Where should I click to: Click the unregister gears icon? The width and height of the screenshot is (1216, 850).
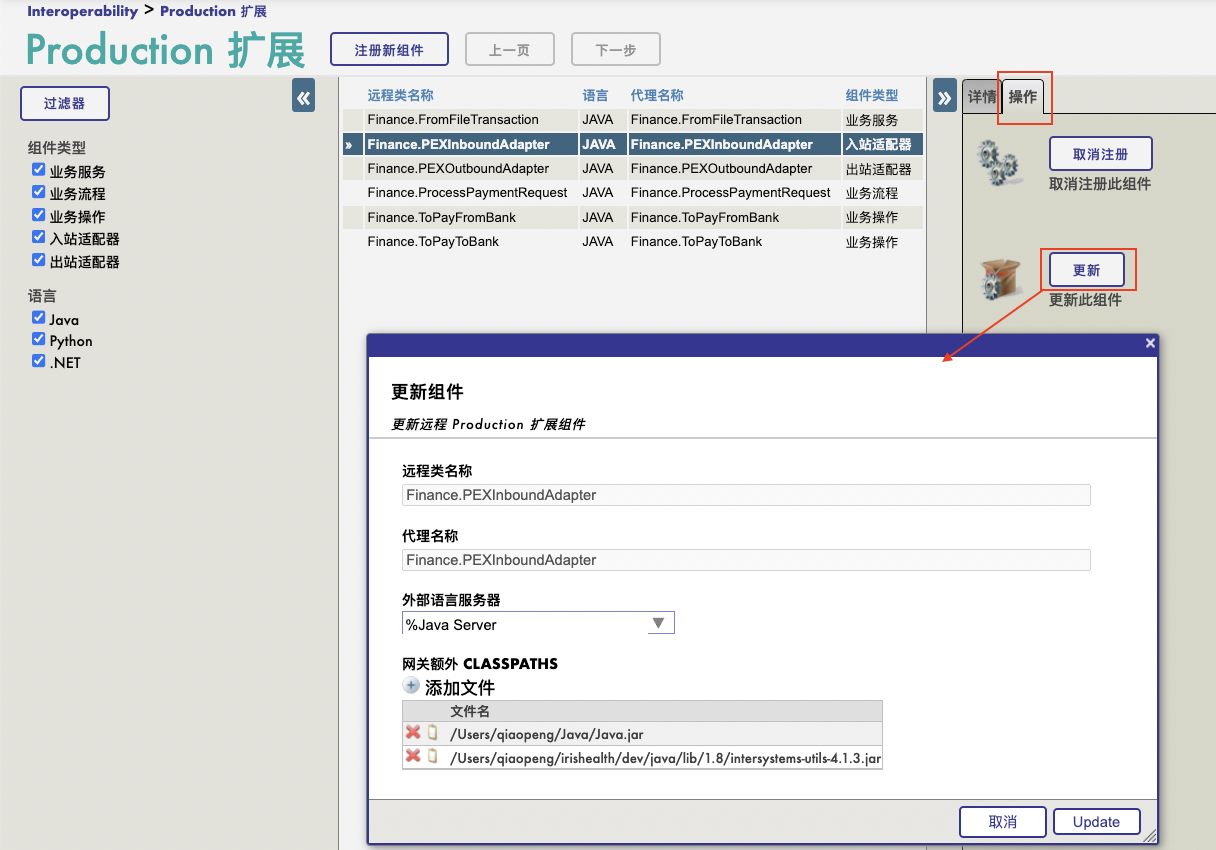997,163
